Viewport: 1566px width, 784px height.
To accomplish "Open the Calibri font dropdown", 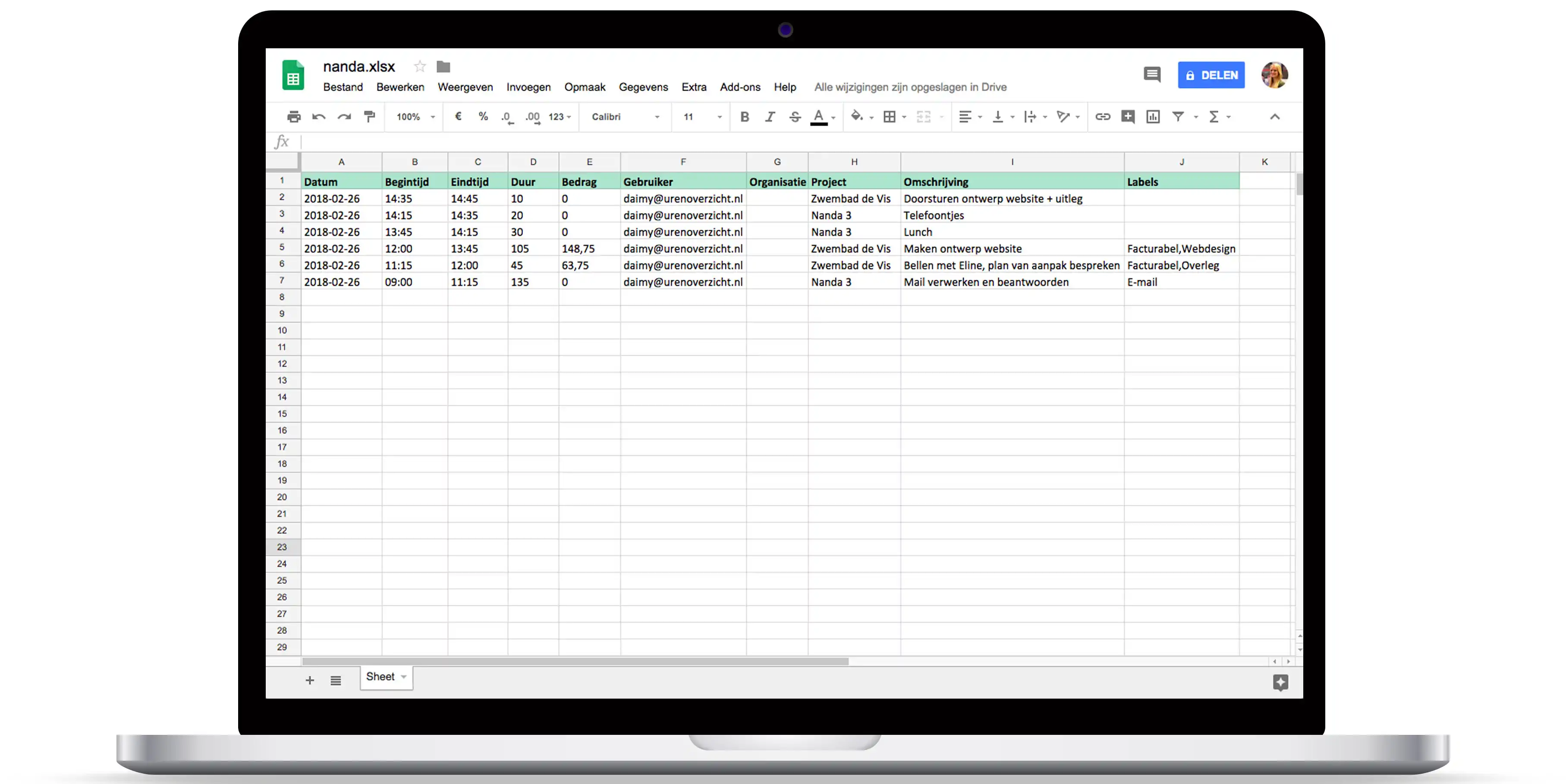I will (626, 117).
